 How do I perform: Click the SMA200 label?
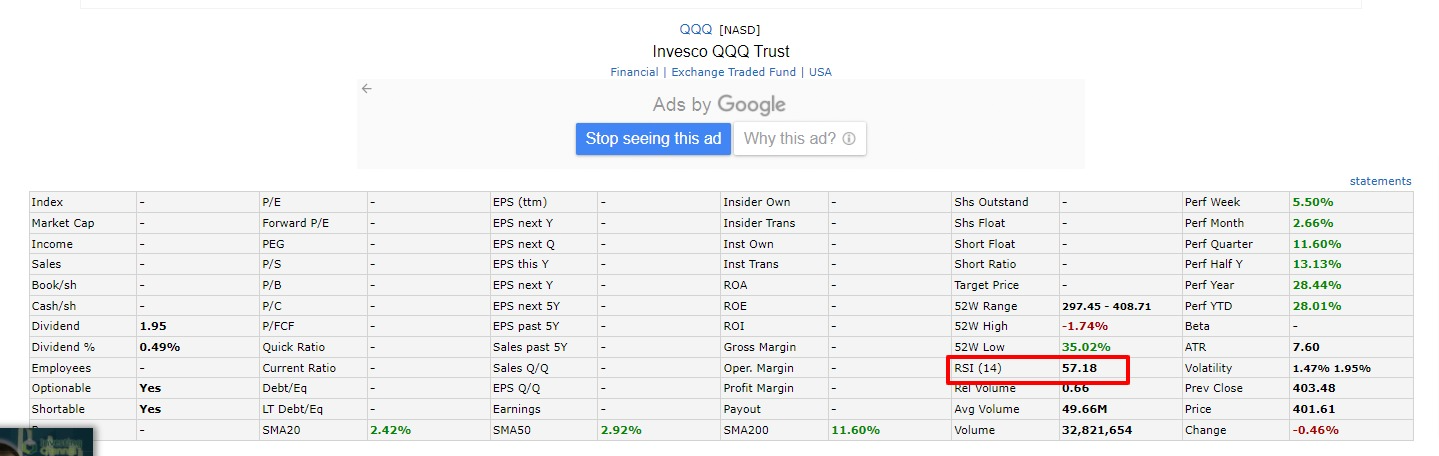point(746,430)
